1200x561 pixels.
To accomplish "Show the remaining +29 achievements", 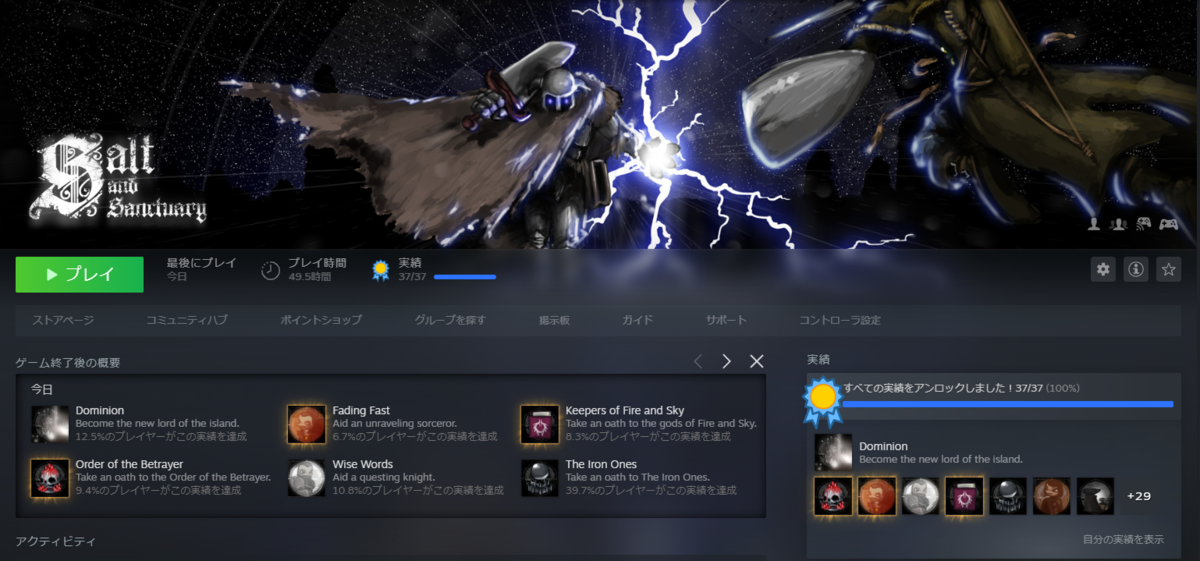I will [1138, 496].
